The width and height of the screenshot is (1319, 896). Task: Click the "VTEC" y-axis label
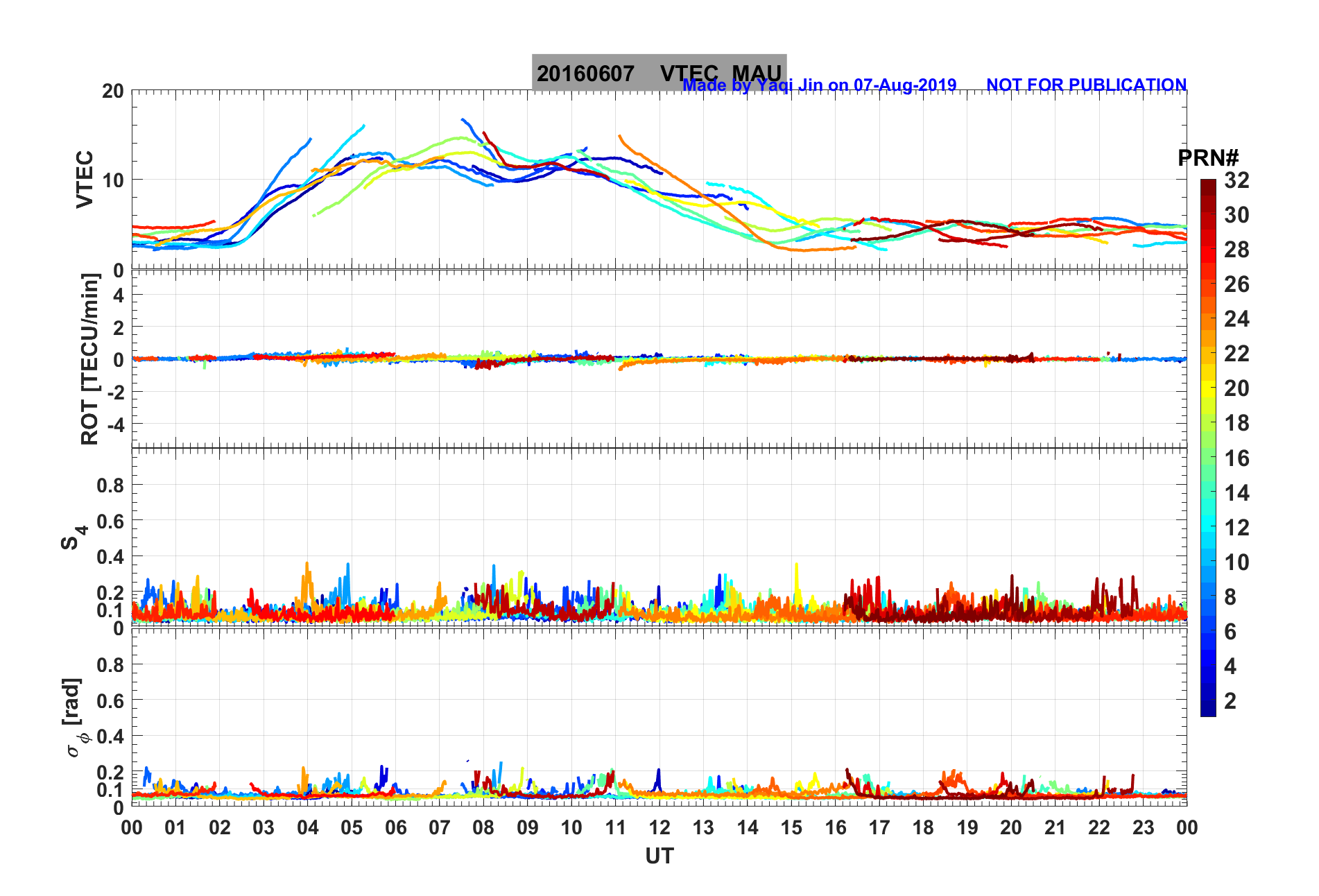(85, 179)
